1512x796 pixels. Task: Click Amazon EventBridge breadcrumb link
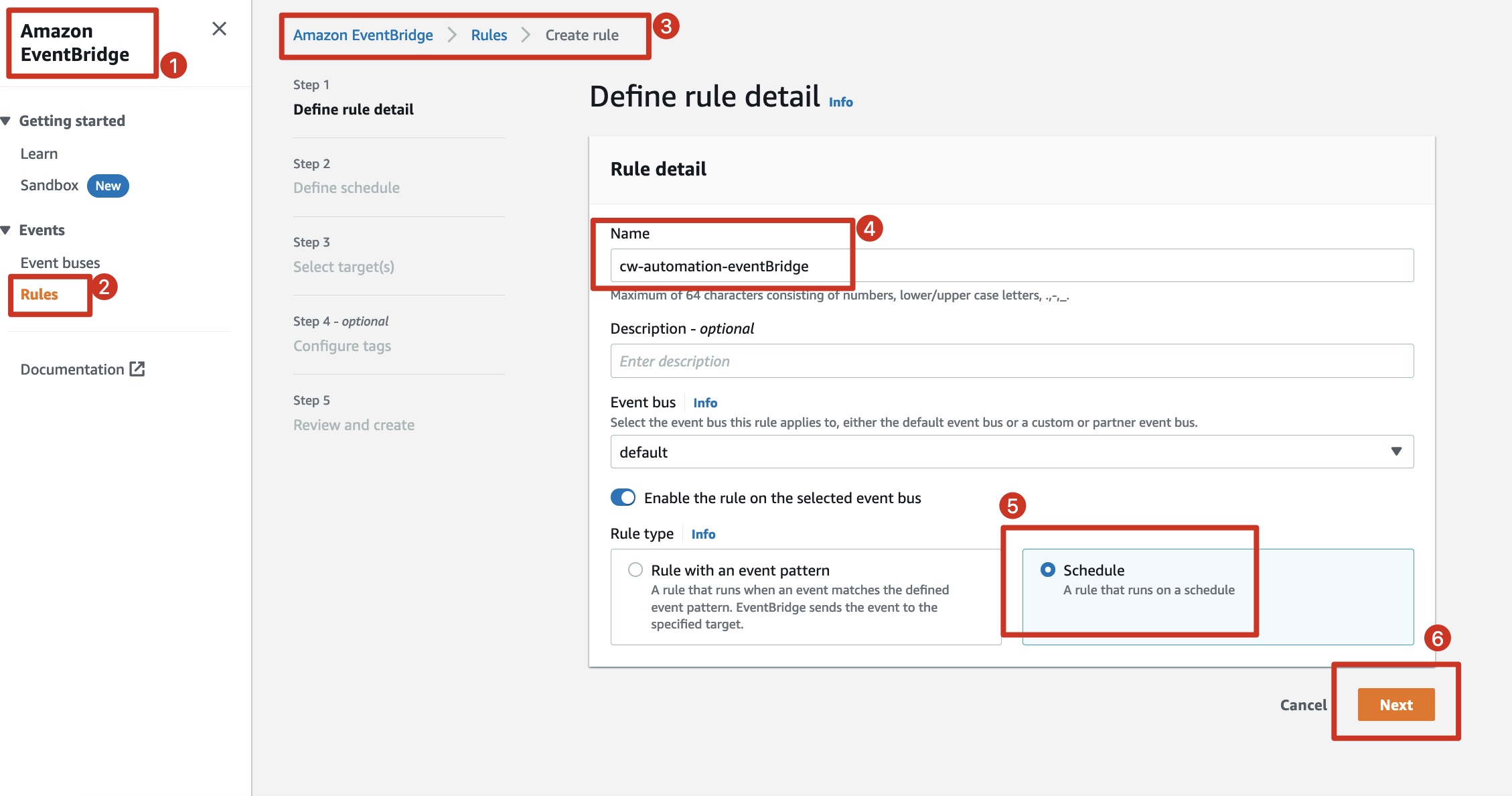pos(363,35)
